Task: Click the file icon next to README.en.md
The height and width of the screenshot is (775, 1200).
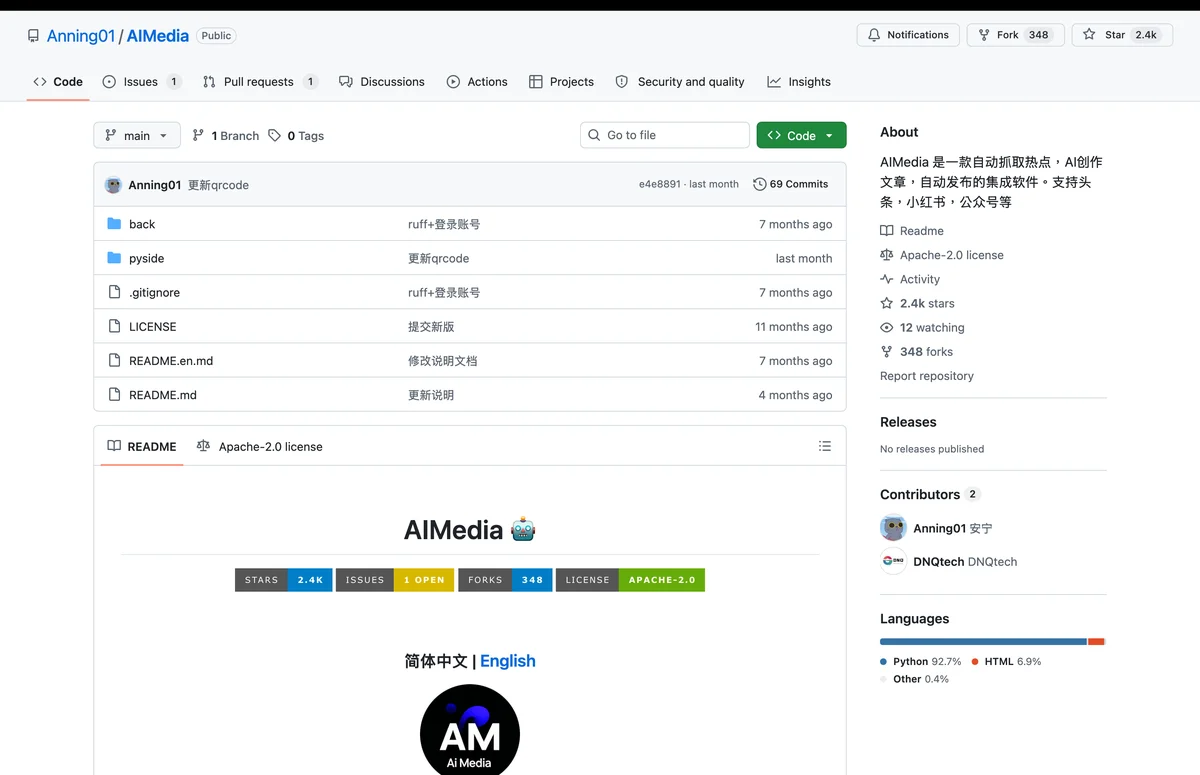Action: tap(114, 360)
